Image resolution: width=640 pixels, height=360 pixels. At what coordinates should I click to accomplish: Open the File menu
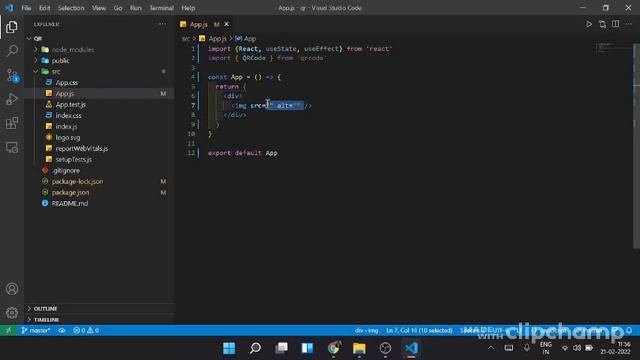pos(26,8)
